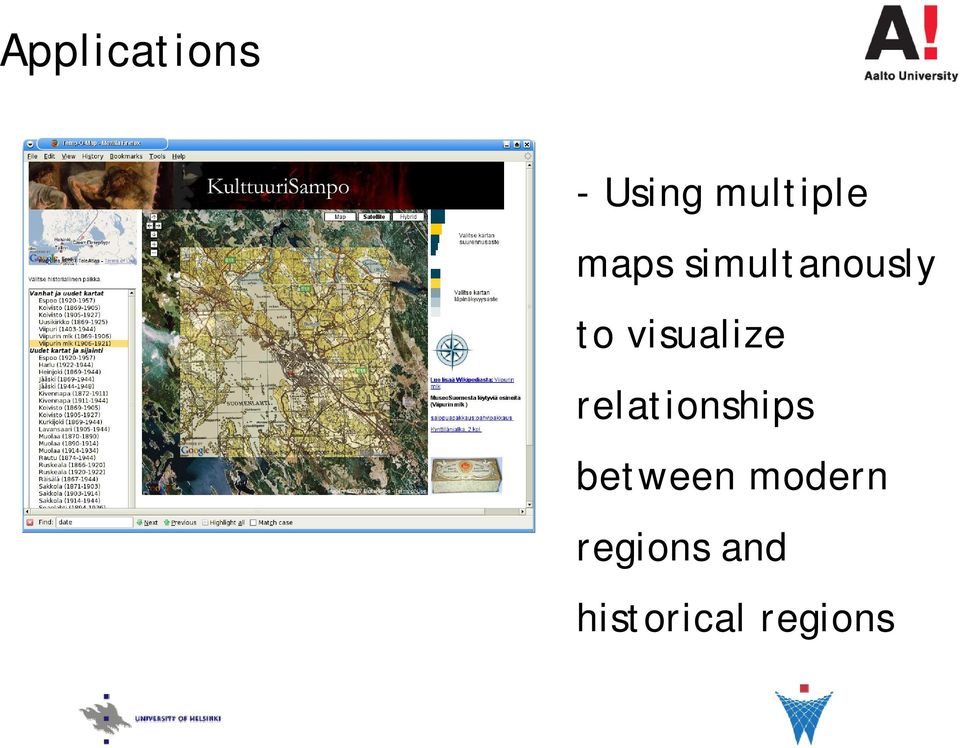Click the Aalto University logo

coord(910,43)
